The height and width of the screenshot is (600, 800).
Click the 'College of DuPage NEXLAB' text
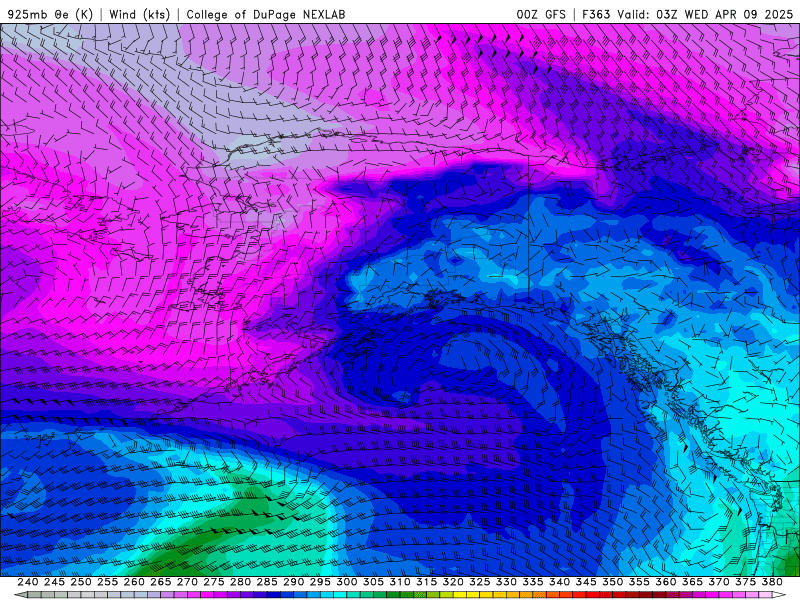[266, 14]
